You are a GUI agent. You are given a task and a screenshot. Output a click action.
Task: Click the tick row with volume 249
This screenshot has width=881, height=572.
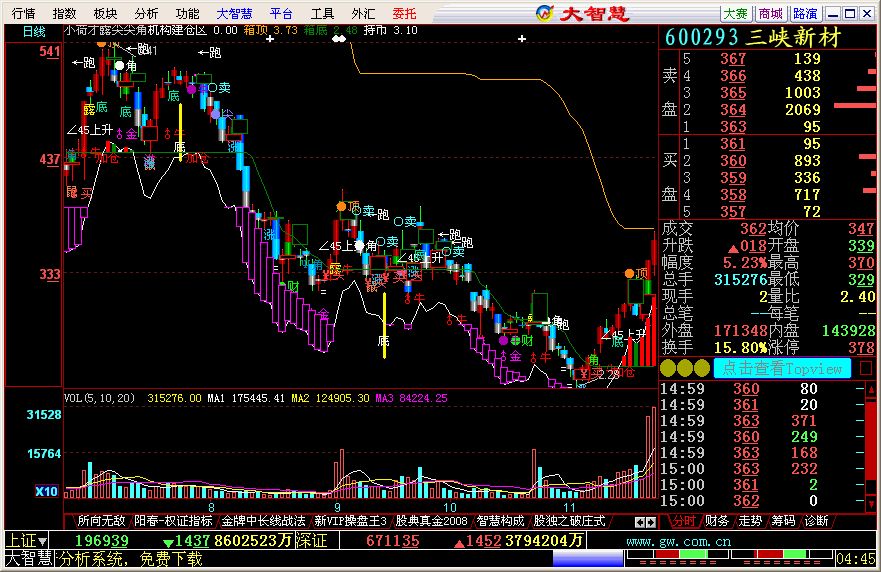[762, 437]
